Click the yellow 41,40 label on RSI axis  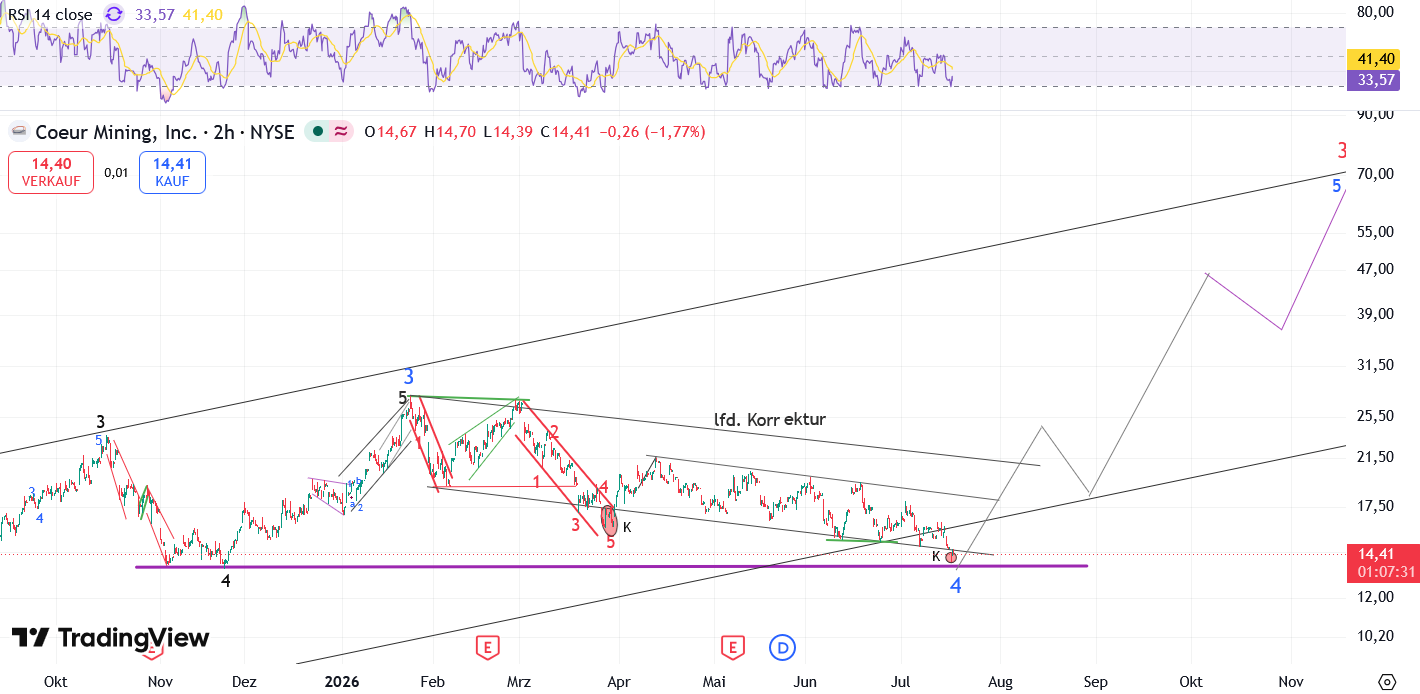(x=1373, y=59)
